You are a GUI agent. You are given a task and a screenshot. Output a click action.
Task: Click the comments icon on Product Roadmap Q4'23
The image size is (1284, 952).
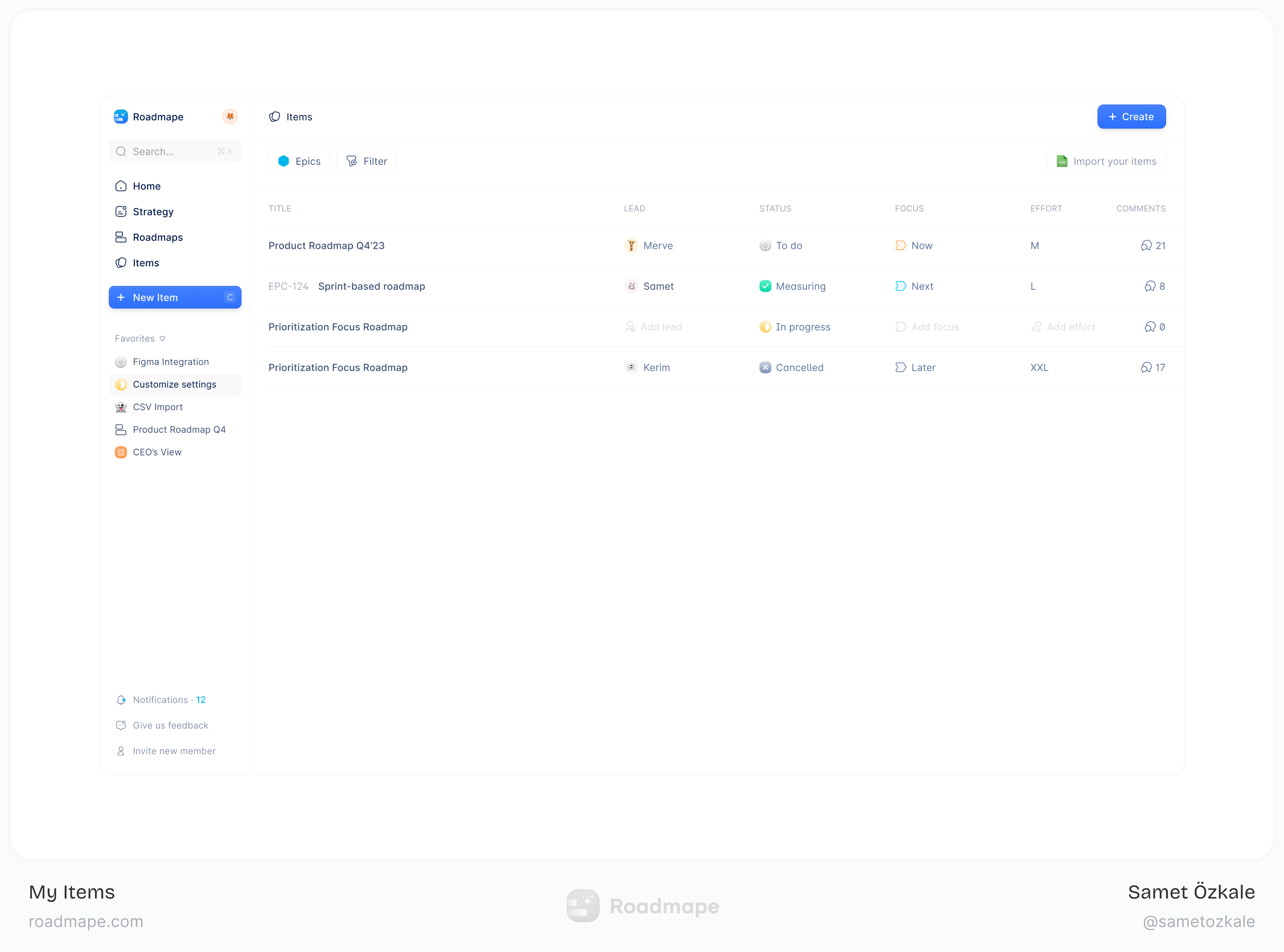(x=1146, y=246)
